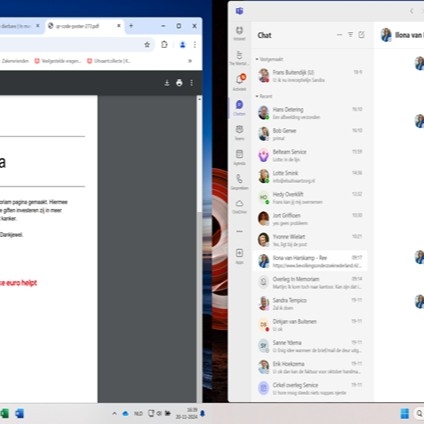Open OneDrive cloud icon in system tray

(125, 414)
